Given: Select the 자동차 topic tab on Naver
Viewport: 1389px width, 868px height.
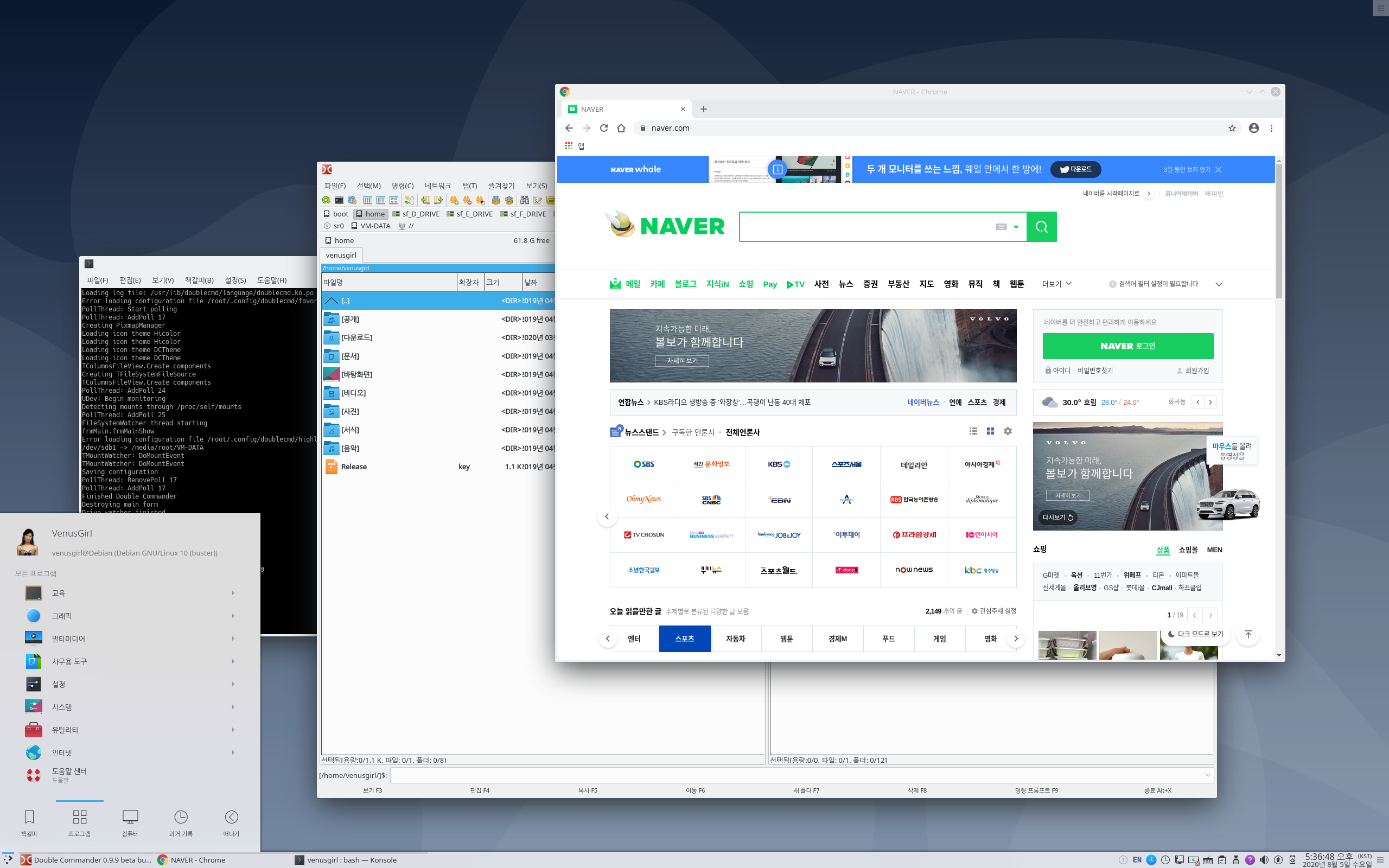Looking at the screenshot, I should click(735, 639).
